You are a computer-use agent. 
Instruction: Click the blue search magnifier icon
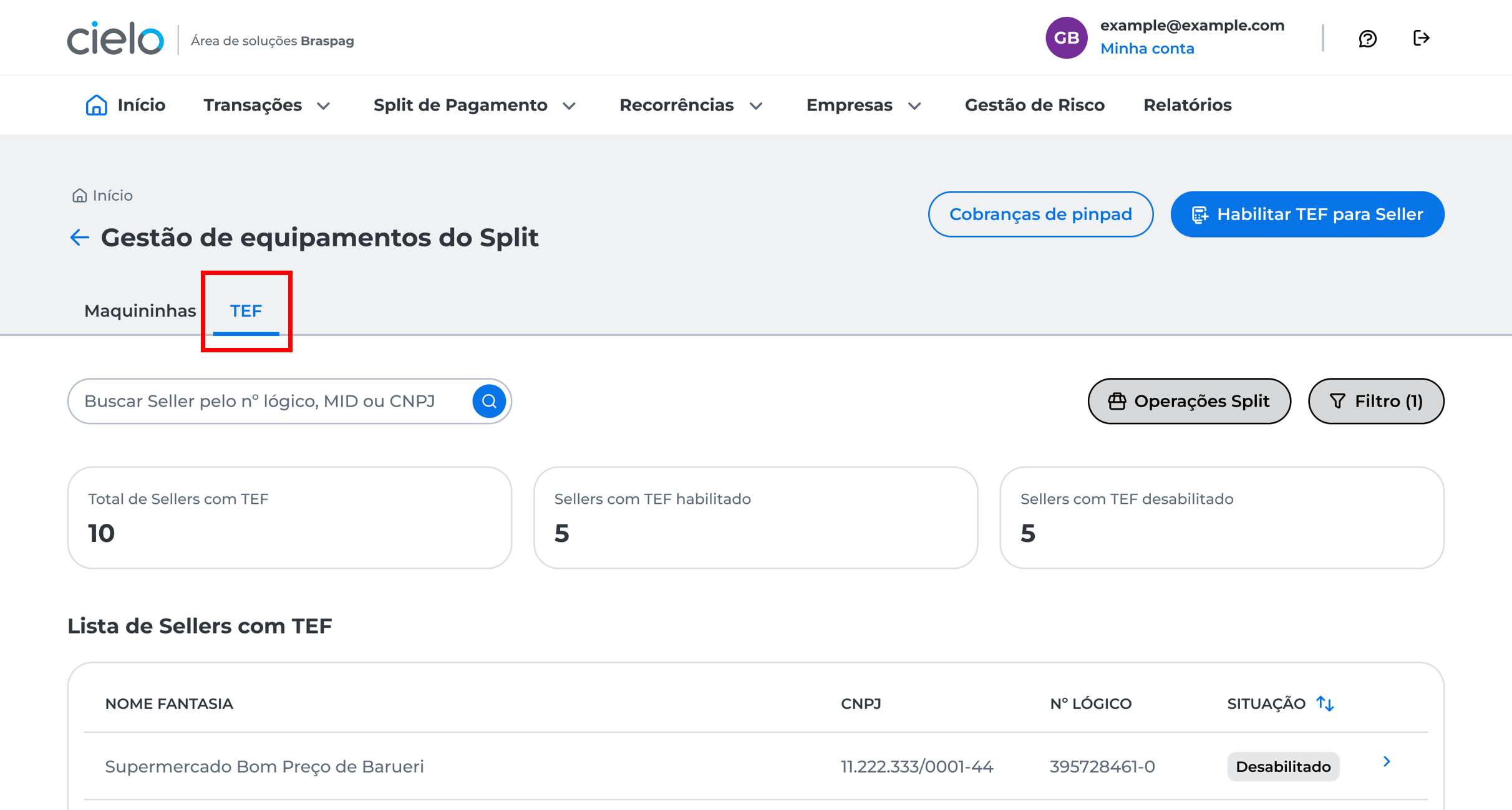click(x=489, y=401)
